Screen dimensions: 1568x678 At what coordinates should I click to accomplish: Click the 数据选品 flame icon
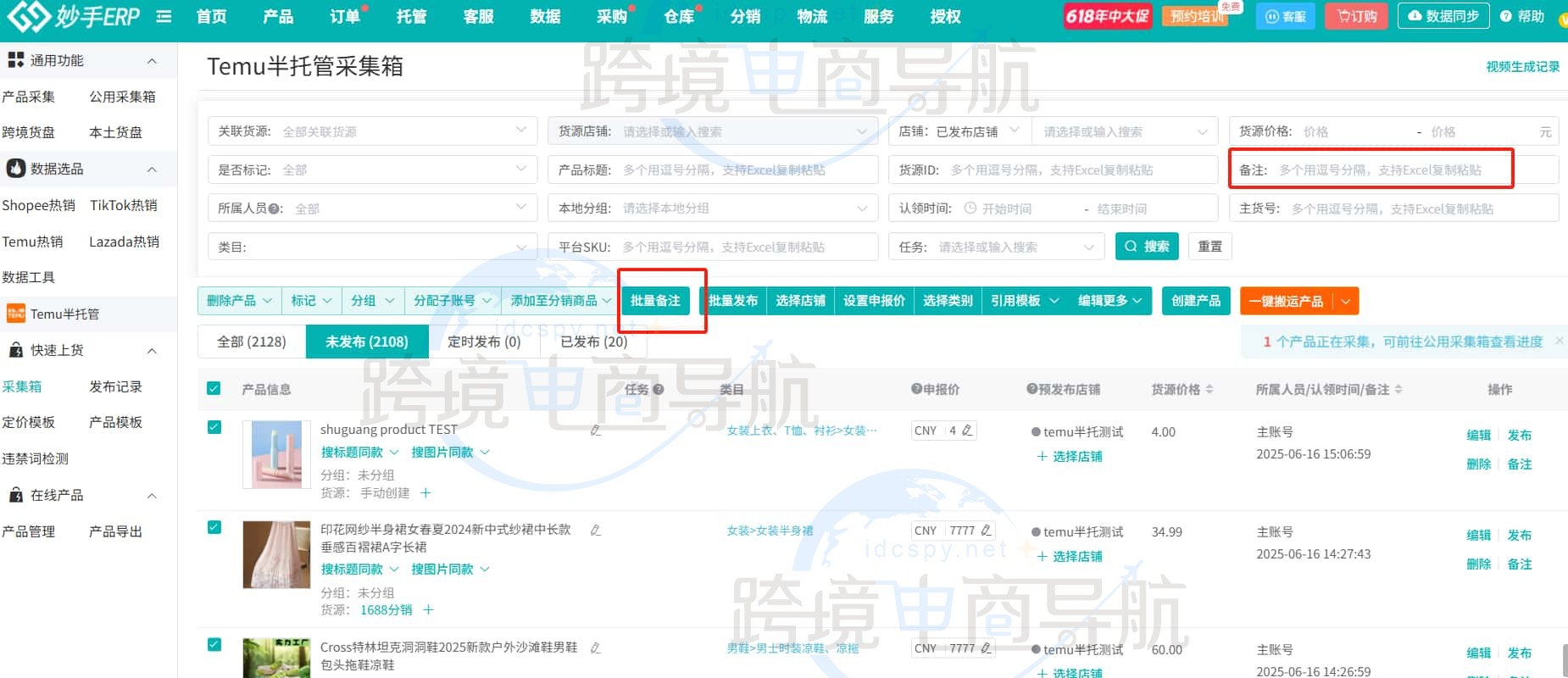15,169
